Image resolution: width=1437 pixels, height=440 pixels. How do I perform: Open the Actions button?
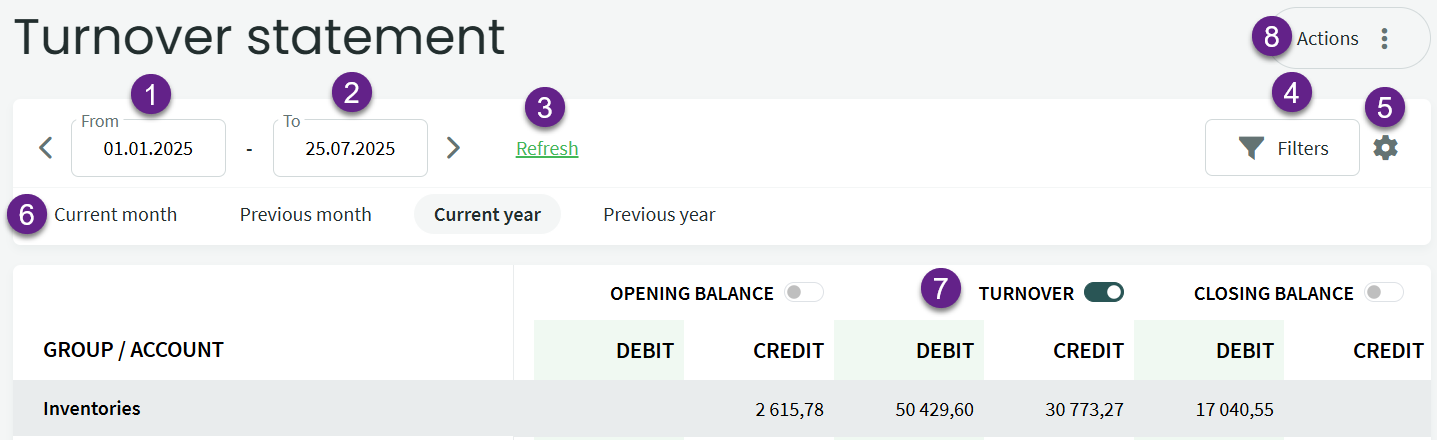tap(1328, 39)
